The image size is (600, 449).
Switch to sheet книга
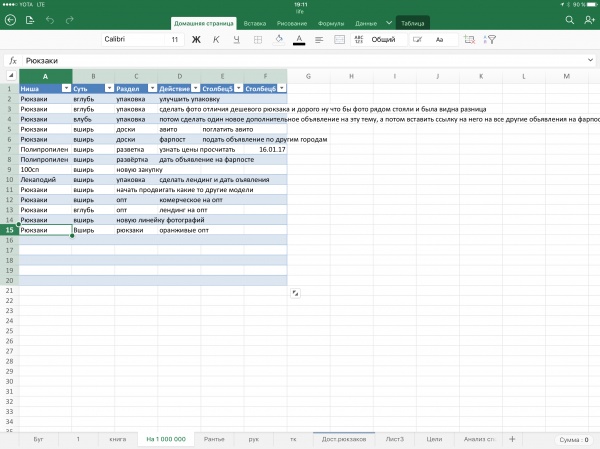118,439
